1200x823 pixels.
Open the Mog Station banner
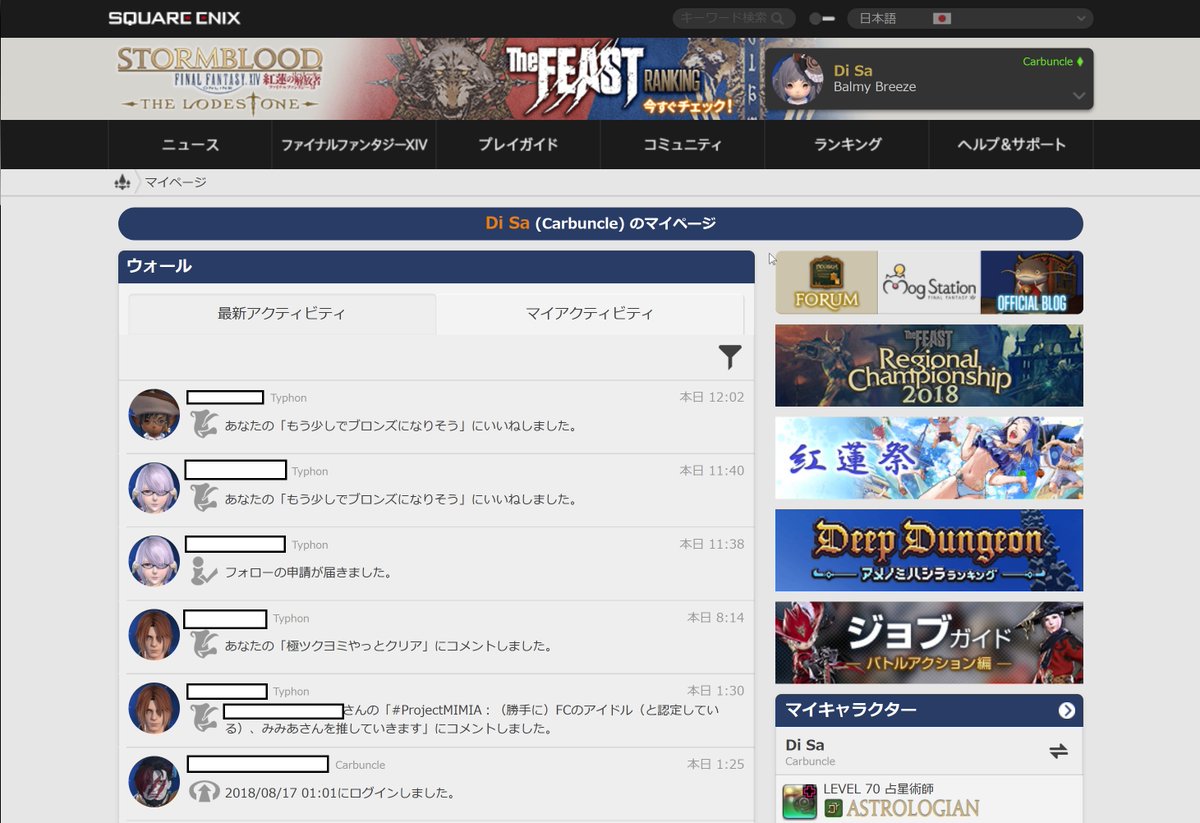929,282
